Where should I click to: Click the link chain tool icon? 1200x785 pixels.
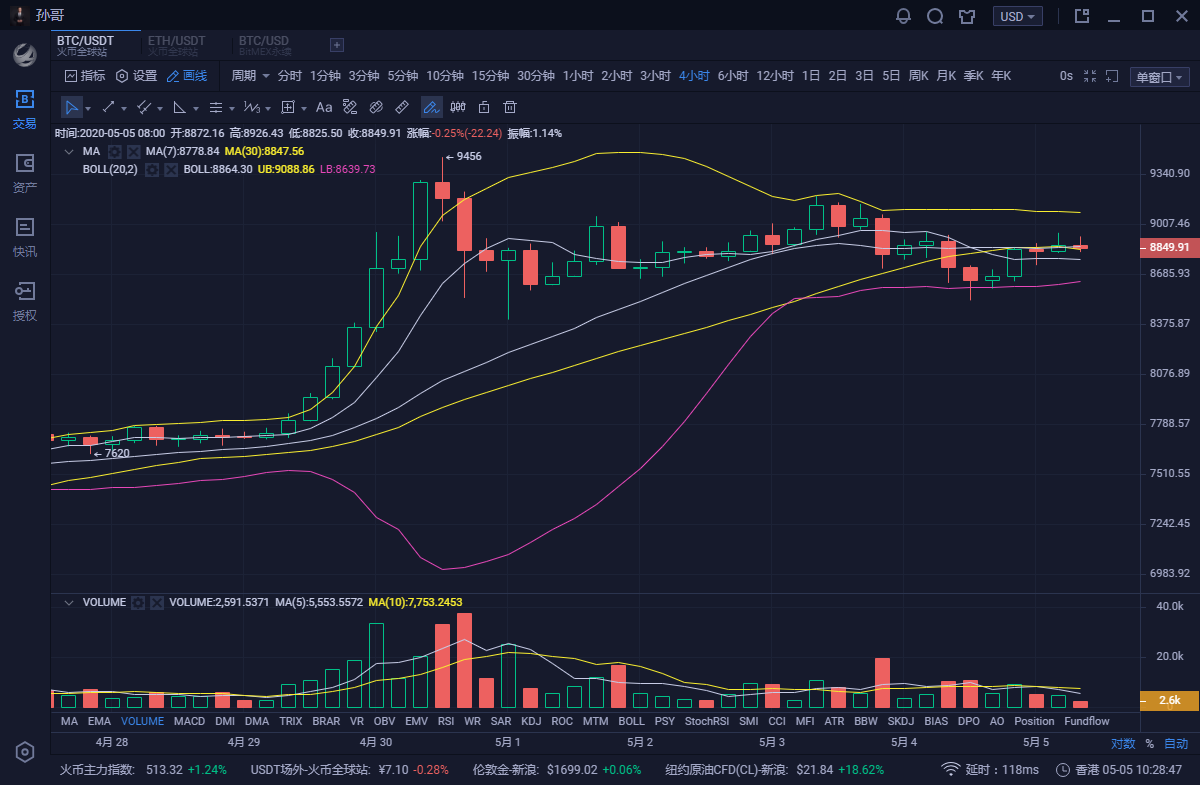point(376,107)
